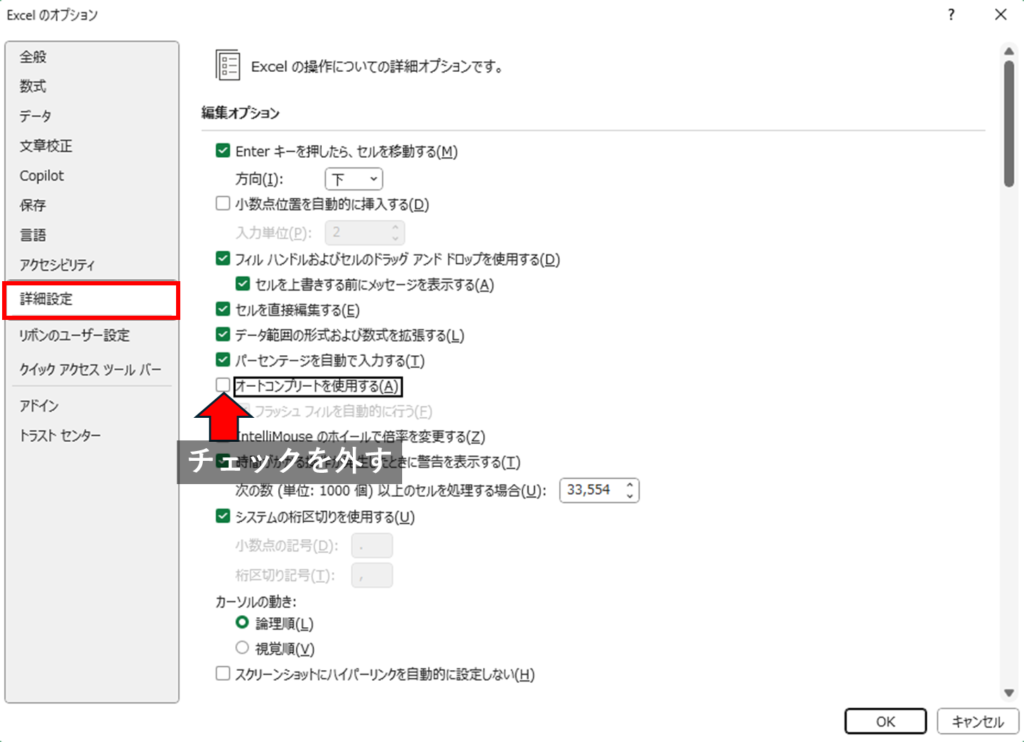Enable 小数点位置を自動的に挿入する checkbox
Viewport: 1024px width, 742px height.
click(x=223, y=204)
